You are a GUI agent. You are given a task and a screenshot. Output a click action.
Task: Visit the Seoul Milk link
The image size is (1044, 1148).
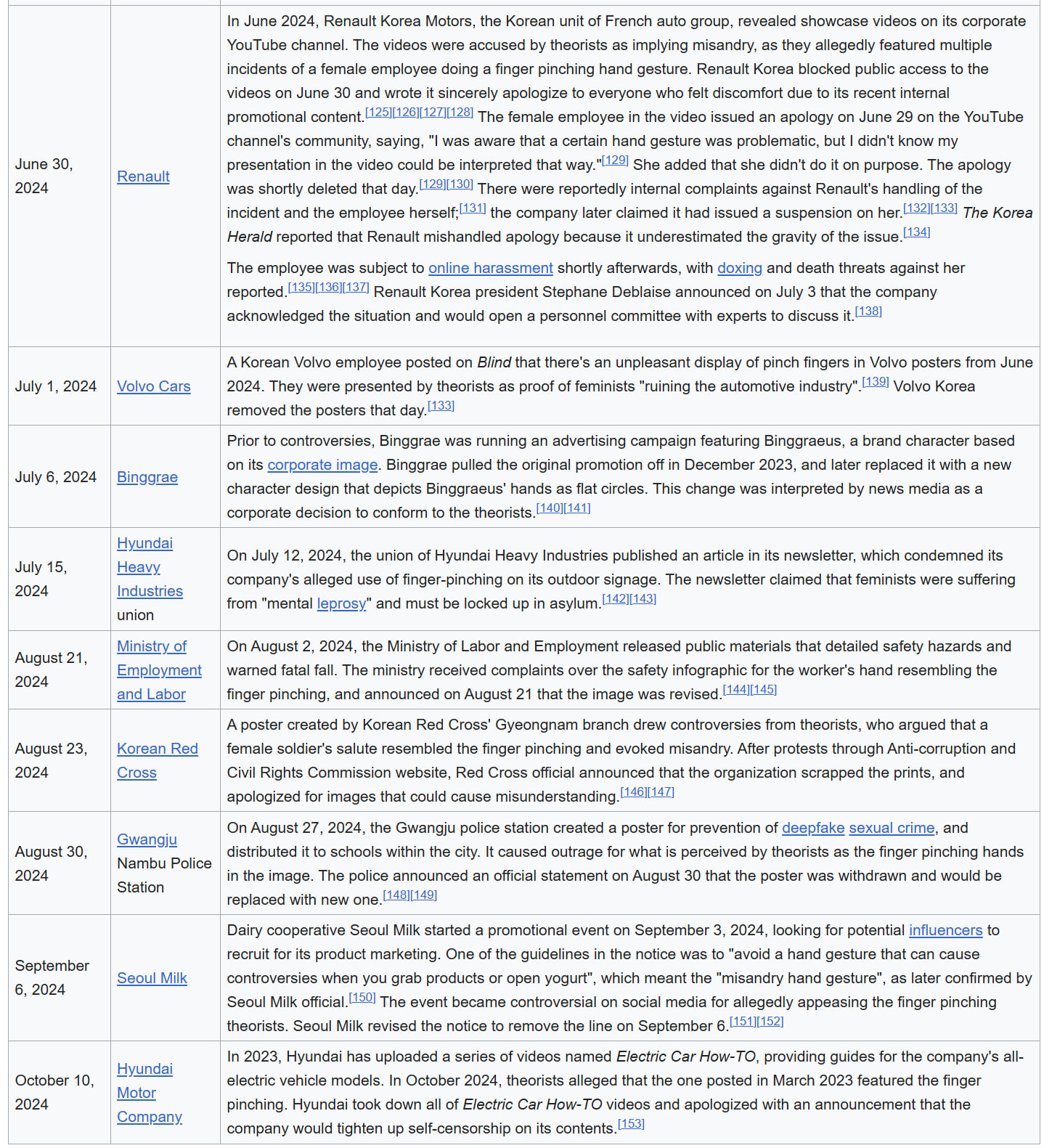[x=152, y=978]
